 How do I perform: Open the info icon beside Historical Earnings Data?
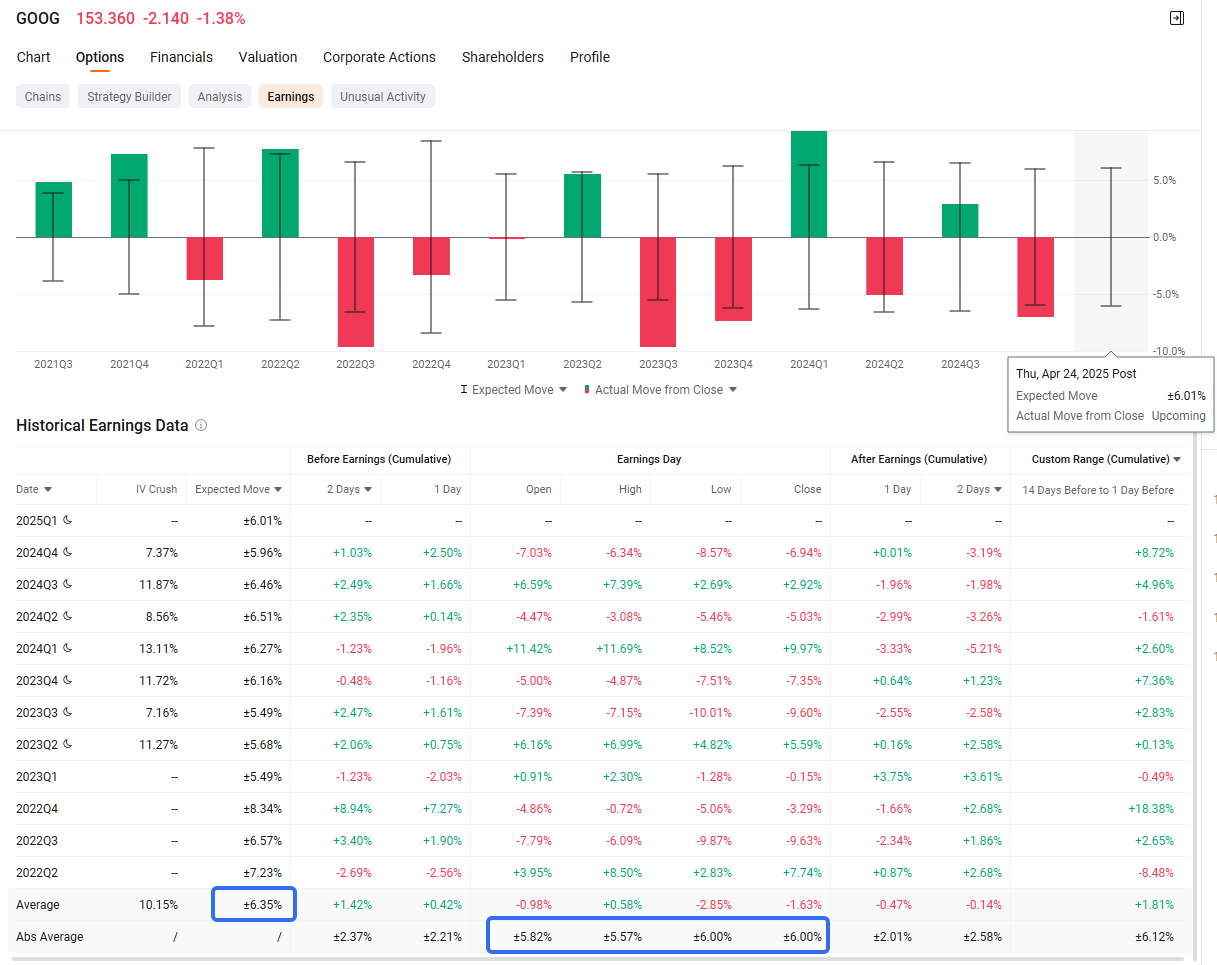point(201,425)
